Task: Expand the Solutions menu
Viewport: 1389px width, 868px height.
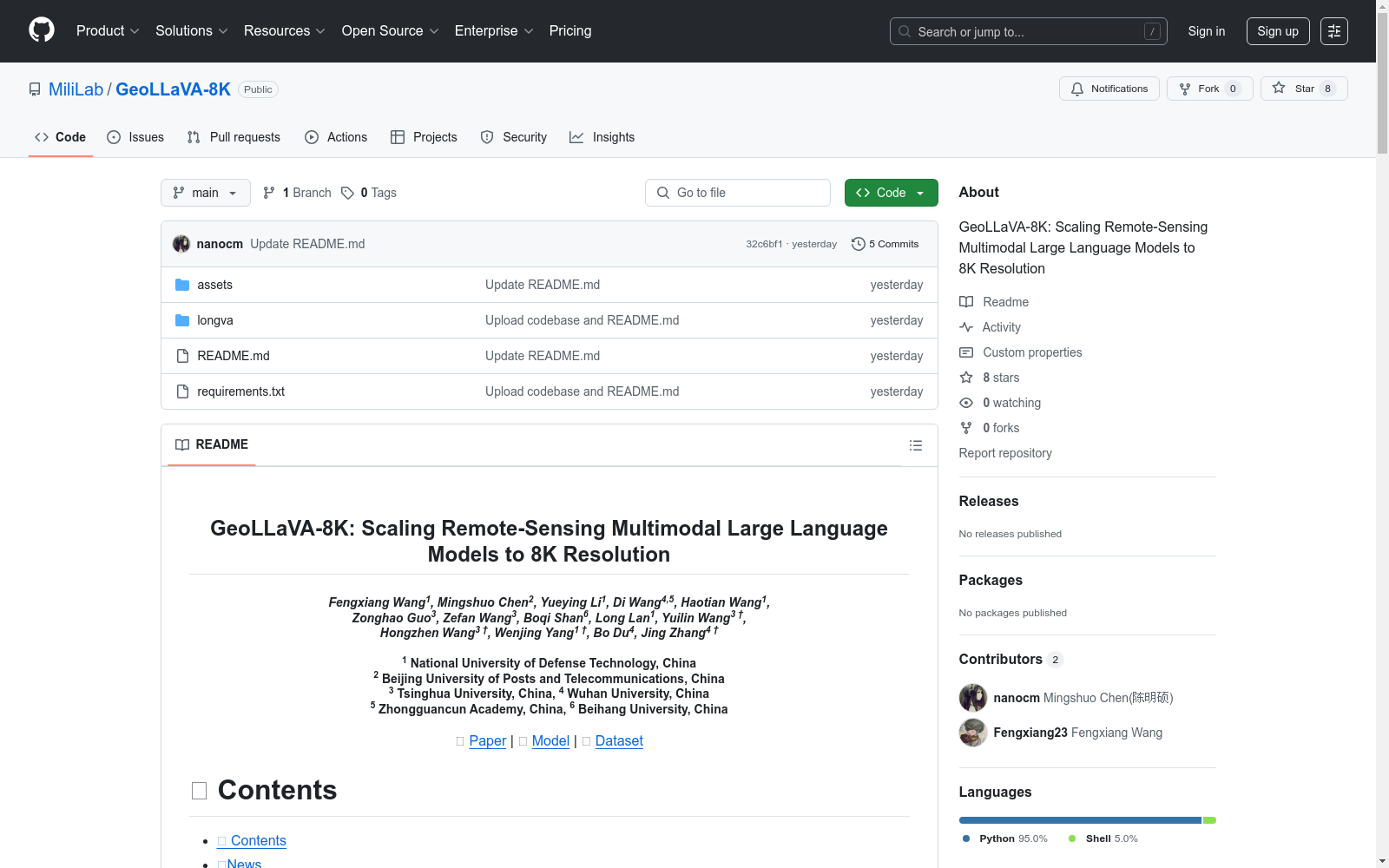Action: 192,31
